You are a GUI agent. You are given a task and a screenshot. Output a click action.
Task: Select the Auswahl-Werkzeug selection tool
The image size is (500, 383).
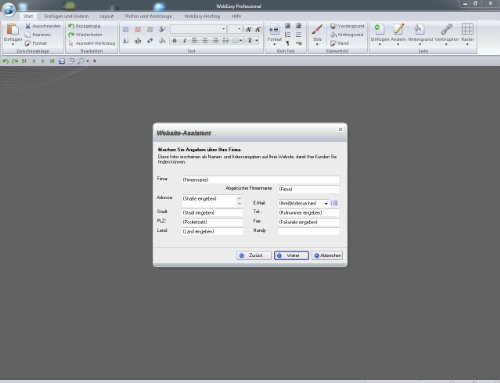(x=92, y=43)
